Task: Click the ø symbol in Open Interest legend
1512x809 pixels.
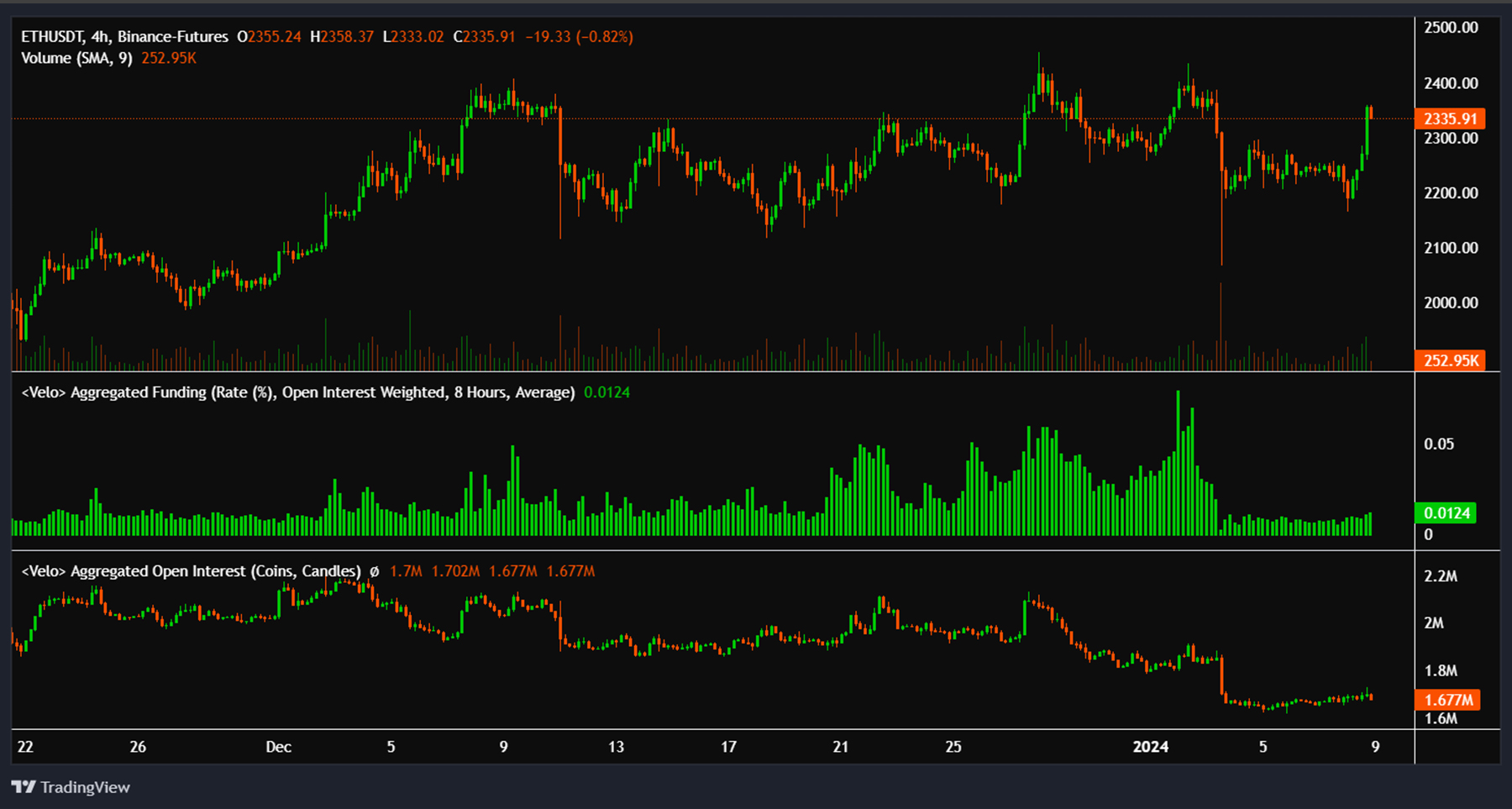Action: (x=374, y=571)
